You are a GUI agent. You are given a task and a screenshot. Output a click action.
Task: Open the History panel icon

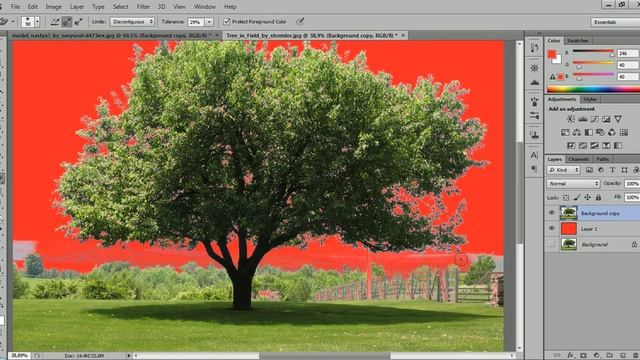click(x=534, y=48)
